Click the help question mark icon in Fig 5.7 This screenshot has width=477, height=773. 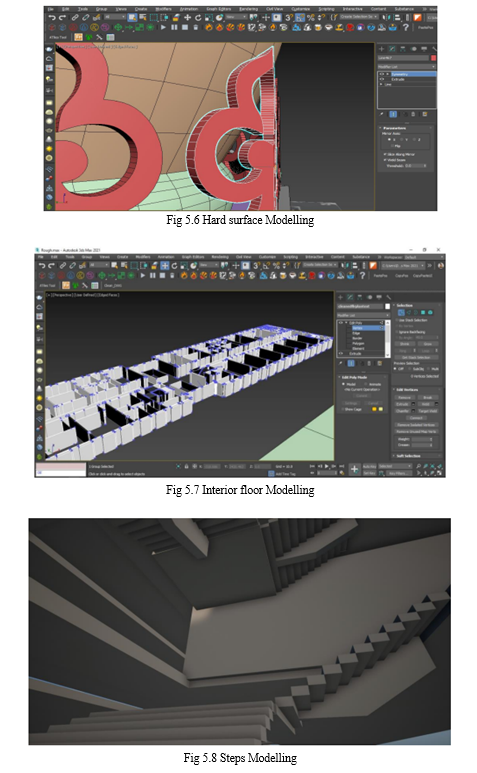point(362,275)
